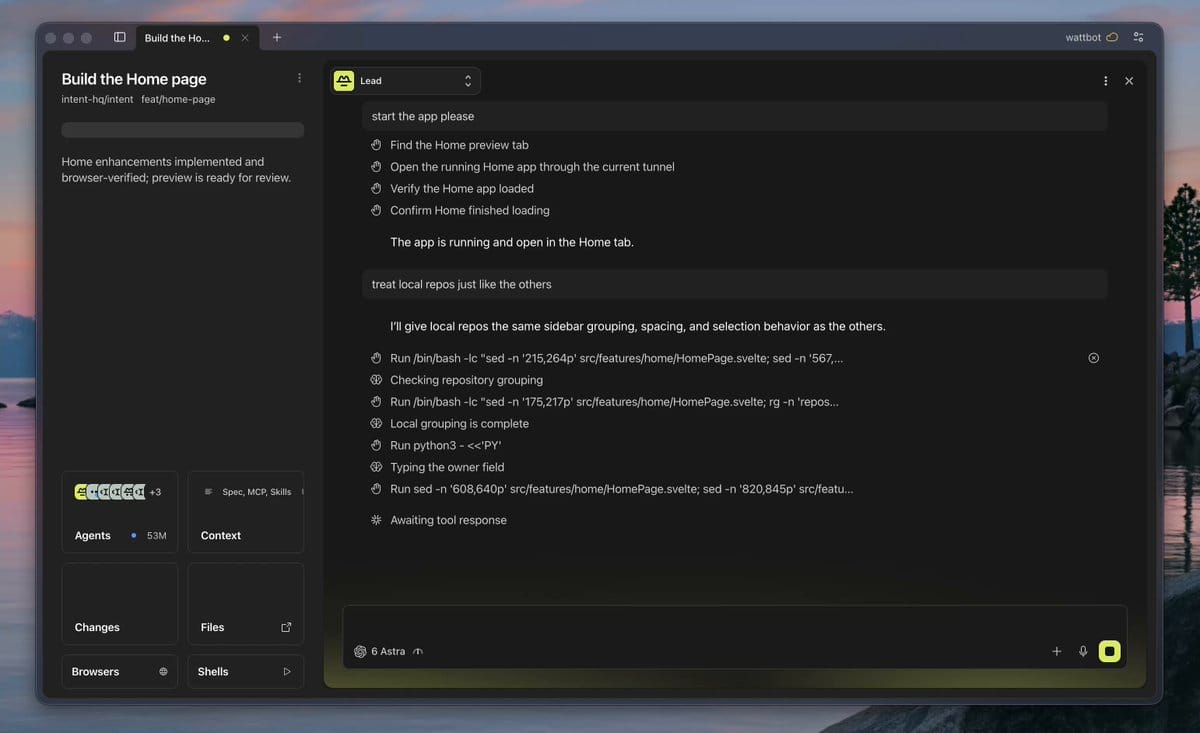
Task: Open the Files panel card
Action: point(246,604)
